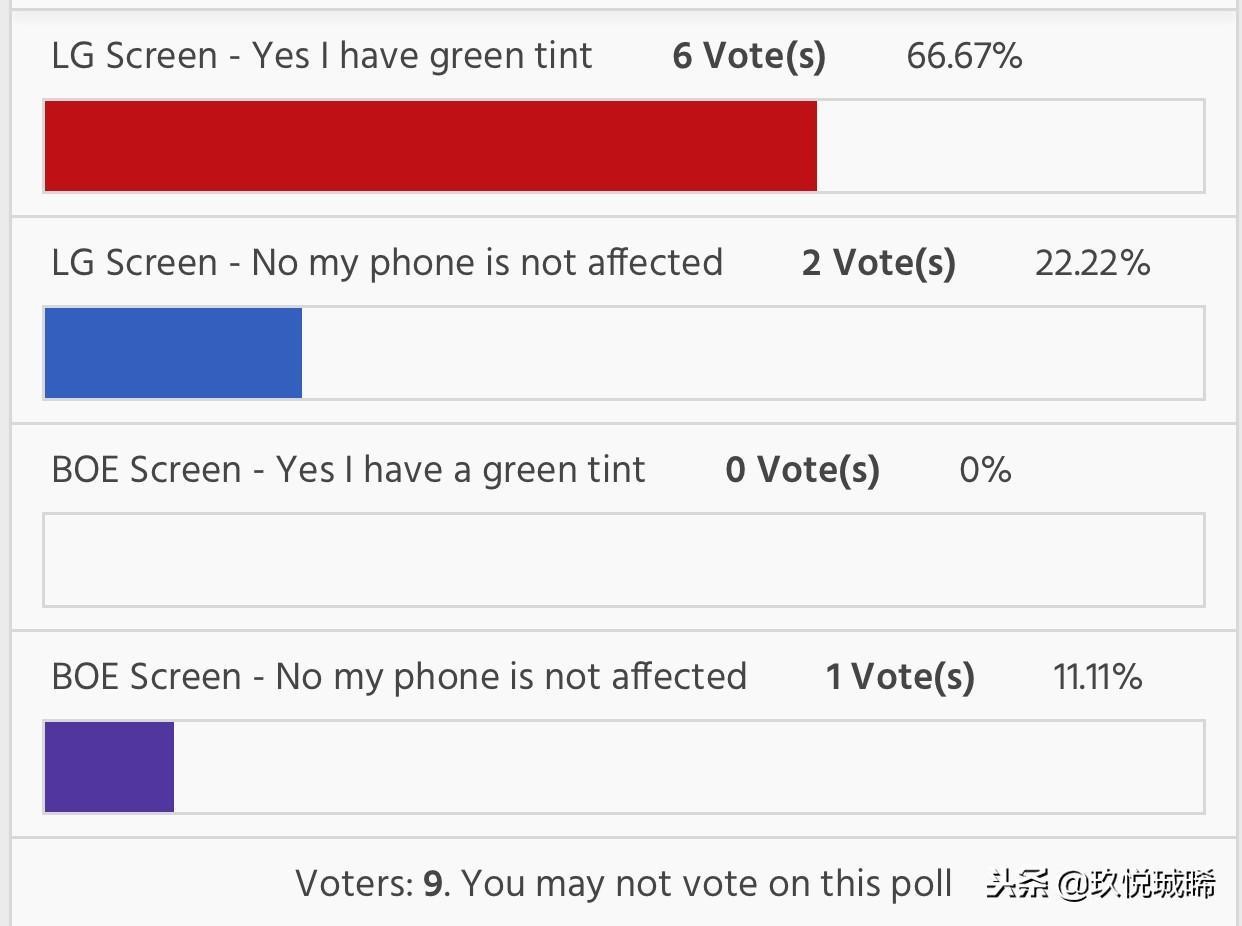Click the purple BOE not affected bar
The width and height of the screenshot is (1242, 926).
click(x=109, y=767)
